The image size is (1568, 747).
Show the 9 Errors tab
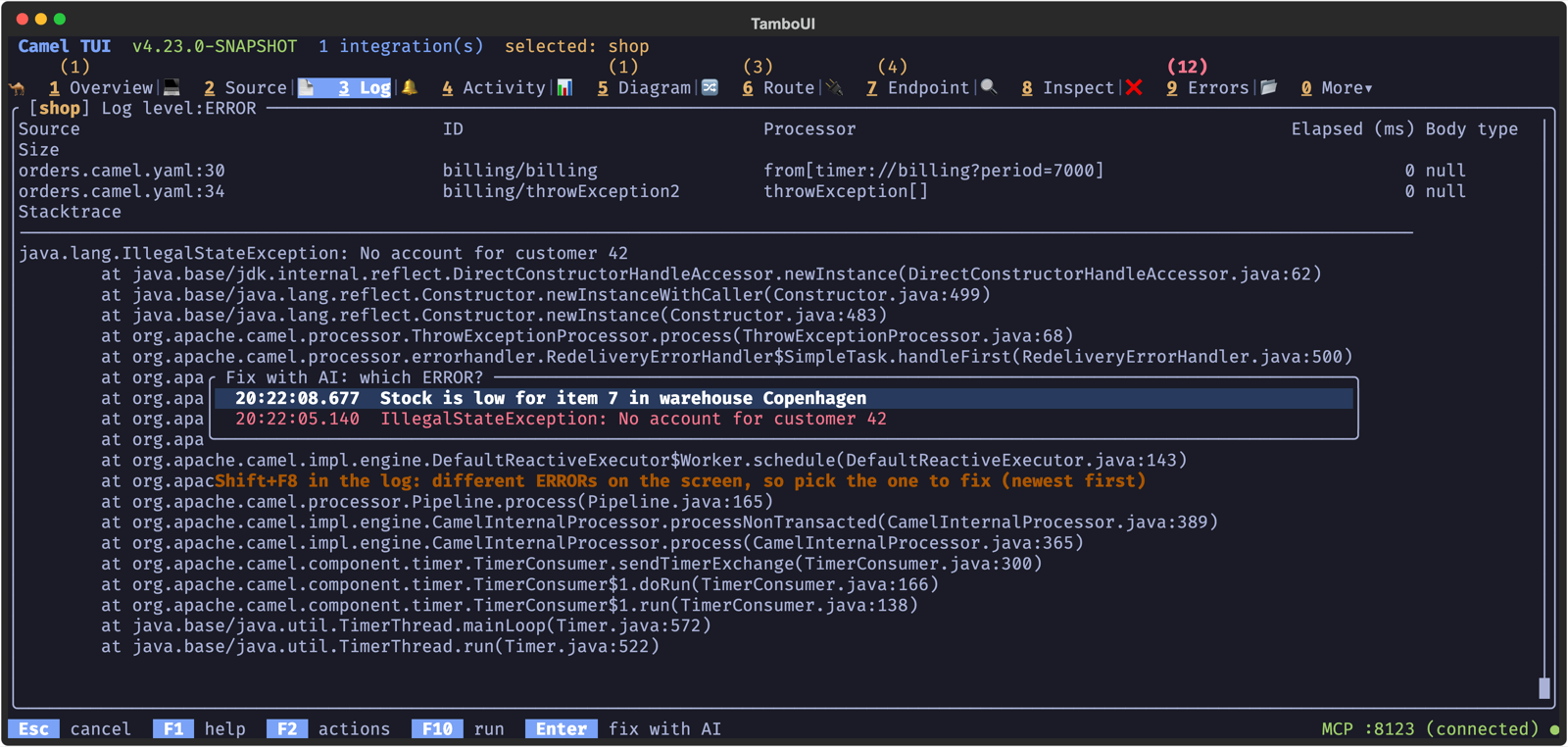tap(1208, 88)
